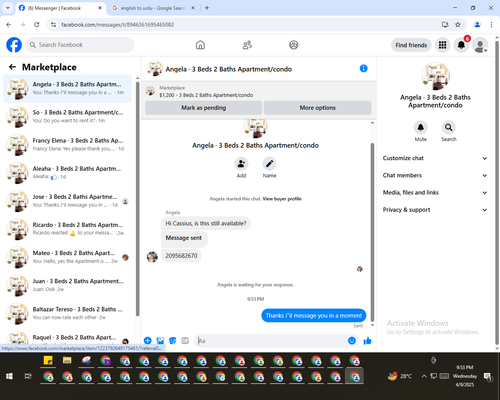Open Mateo conversation
The height and width of the screenshot is (400, 500).
coord(67,257)
